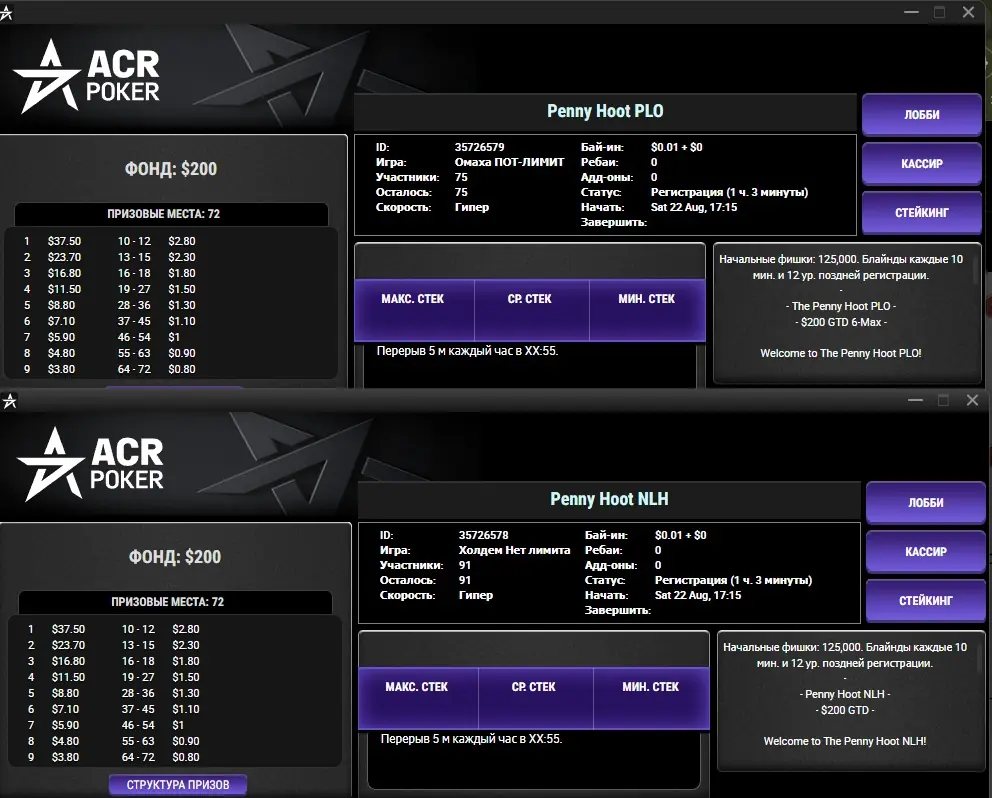Image resolution: width=992 pixels, height=798 pixels.
Task: Click places 46 - 54 row in NLH window
Action: (152, 725)
